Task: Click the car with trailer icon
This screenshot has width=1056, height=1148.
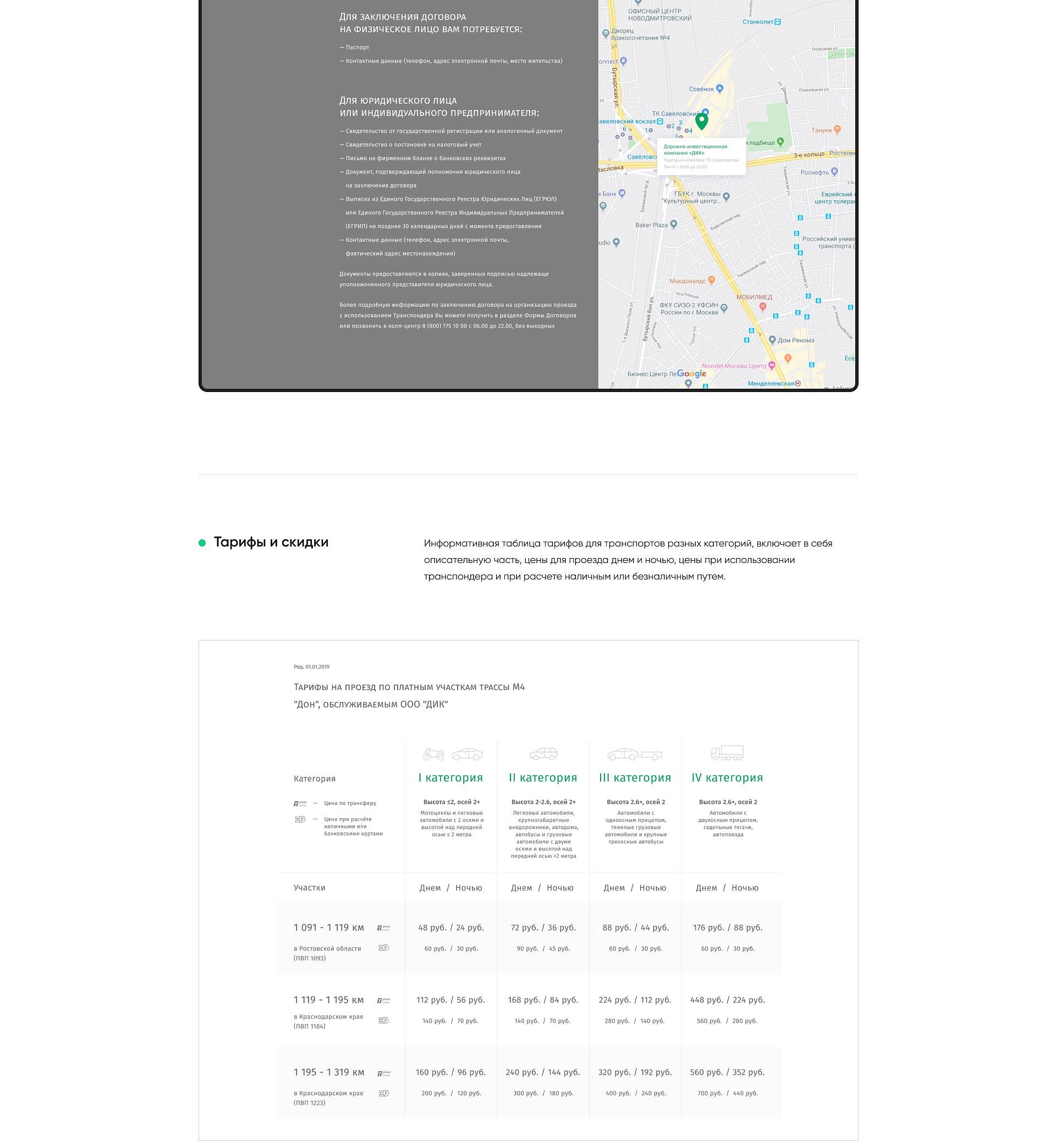Action: click(634, 754)
